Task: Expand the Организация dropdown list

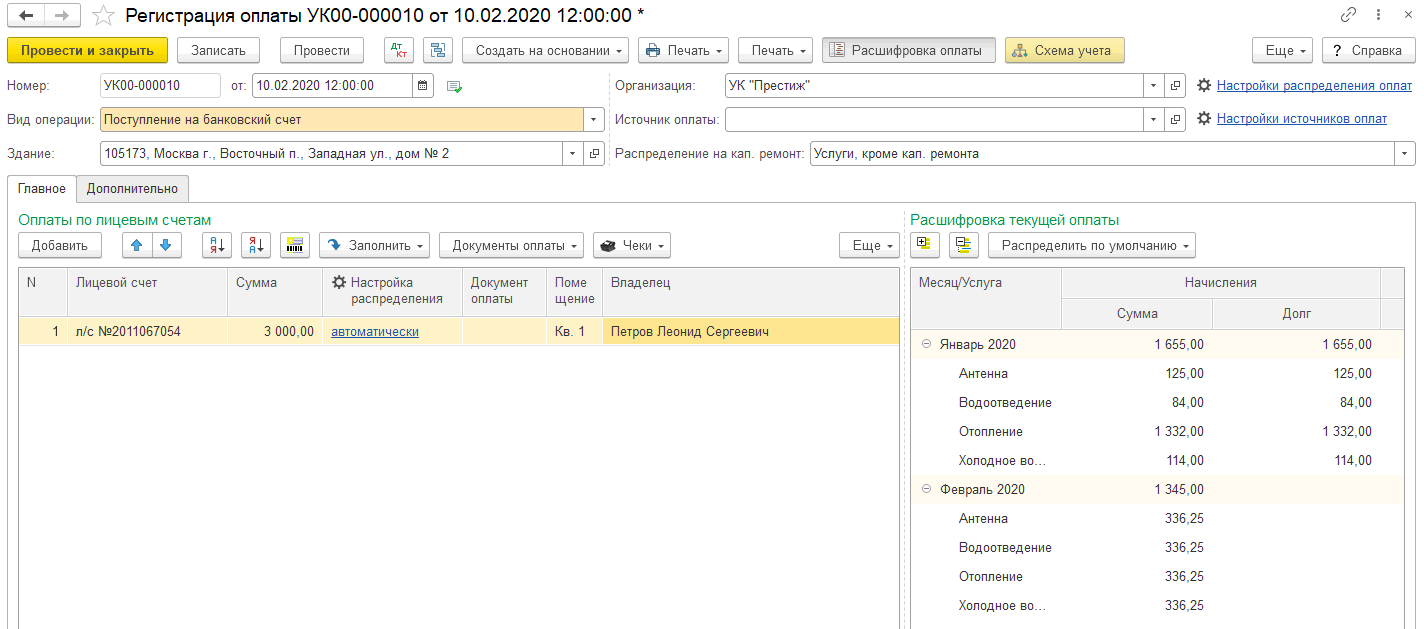Action: tap(1153, 86)
